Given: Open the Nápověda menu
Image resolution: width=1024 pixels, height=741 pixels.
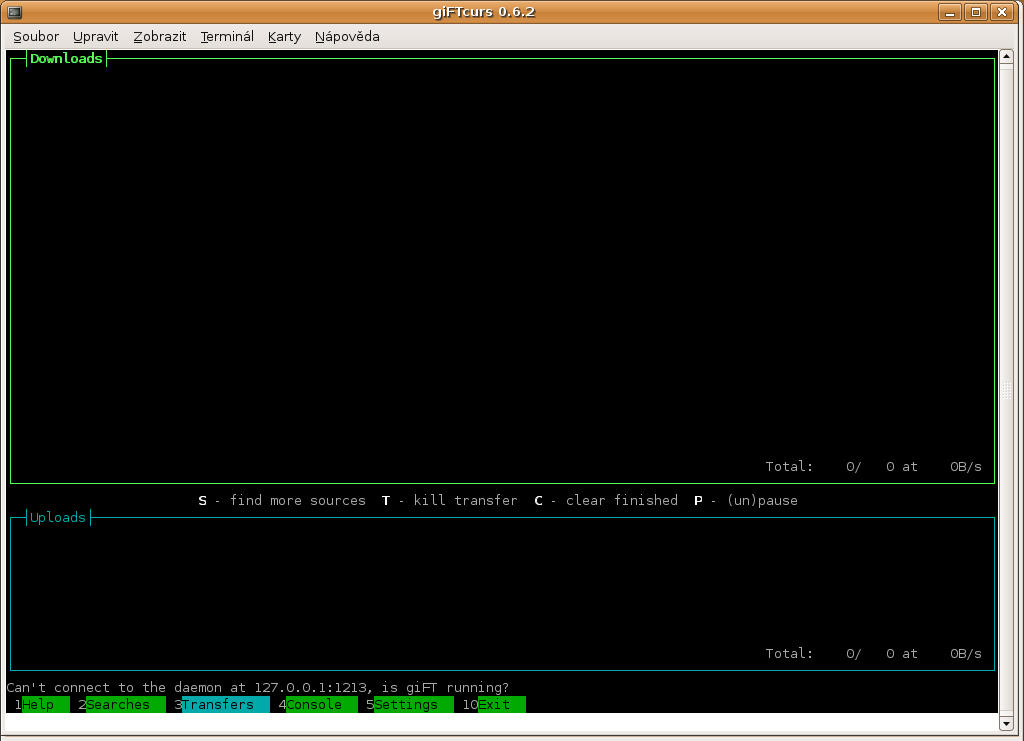Looking at the screenshot, I should 347,37.
